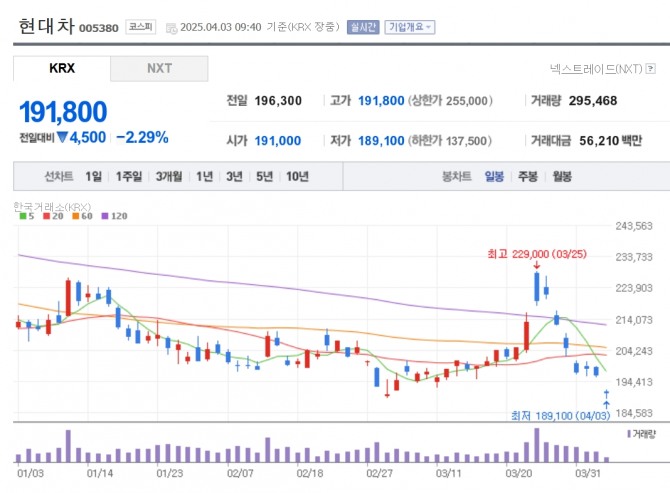This screenshot has height=493, width=670.
Task: Select the 10년 line chart period
Action: coord(297,176)
